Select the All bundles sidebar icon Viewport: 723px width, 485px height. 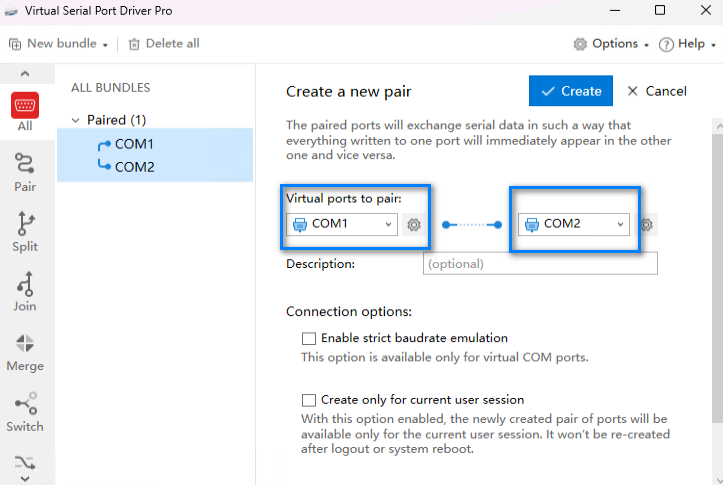[x=25, y=112]
